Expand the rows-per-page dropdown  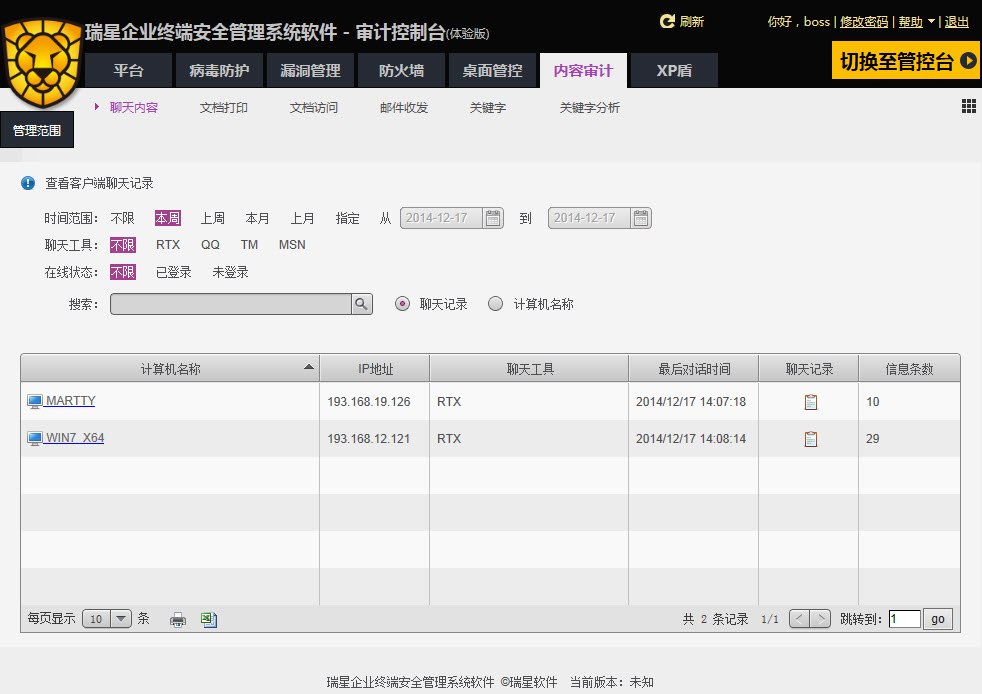click(x=121, y=618)
